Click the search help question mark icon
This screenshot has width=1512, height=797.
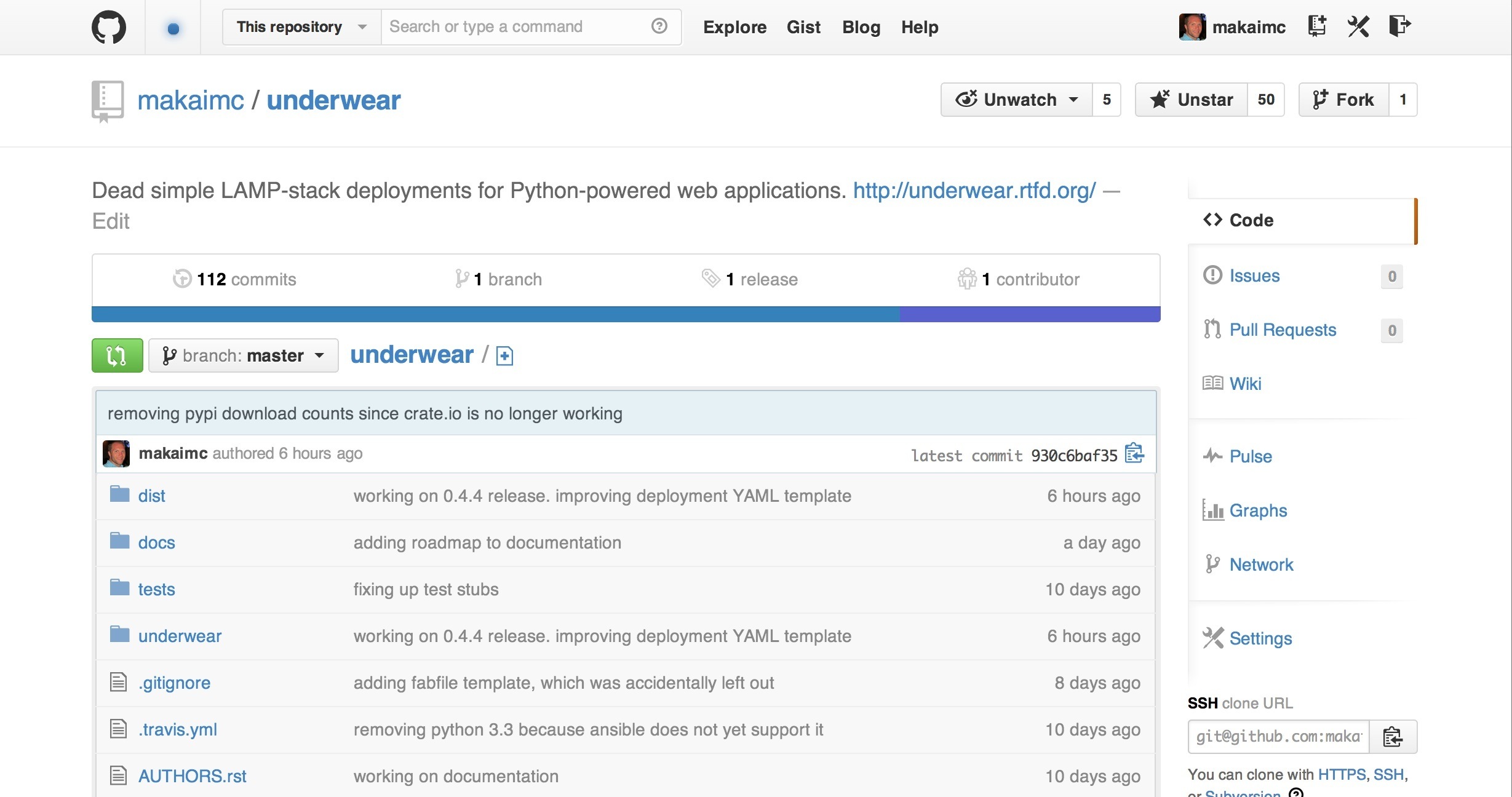(659, 26)
